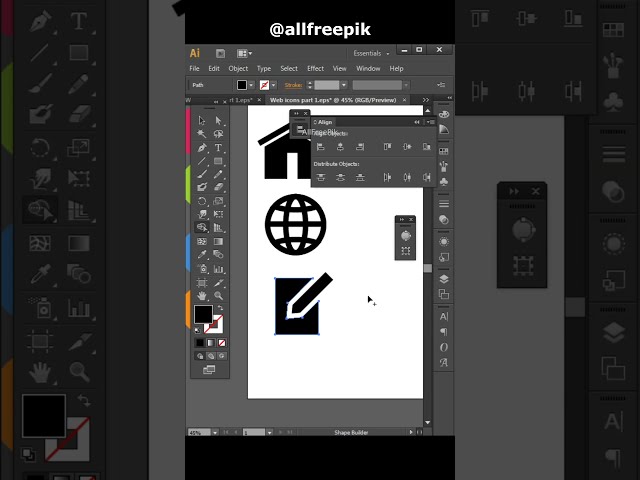640x480 pixels.
Task: Select the Type tool
Action: tap(218, 148)
